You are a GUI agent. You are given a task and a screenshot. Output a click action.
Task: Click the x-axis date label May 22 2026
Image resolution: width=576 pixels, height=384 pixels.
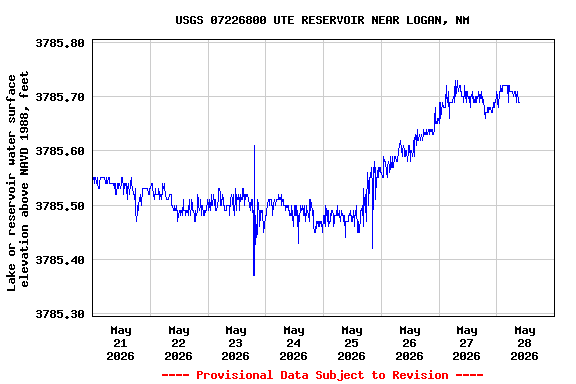(179, 343)
